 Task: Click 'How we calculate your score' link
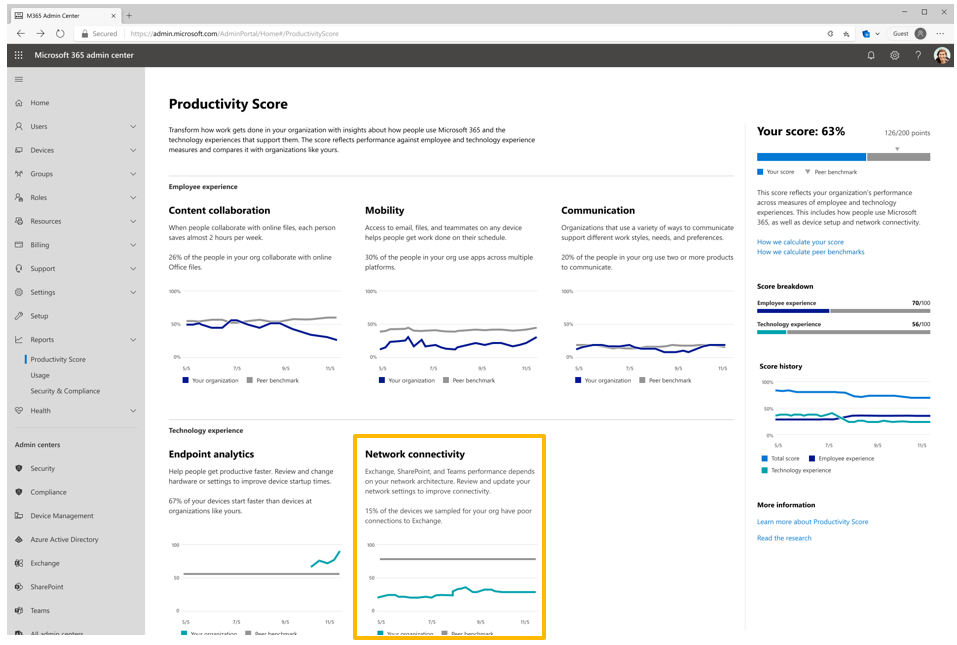(800, 242)
